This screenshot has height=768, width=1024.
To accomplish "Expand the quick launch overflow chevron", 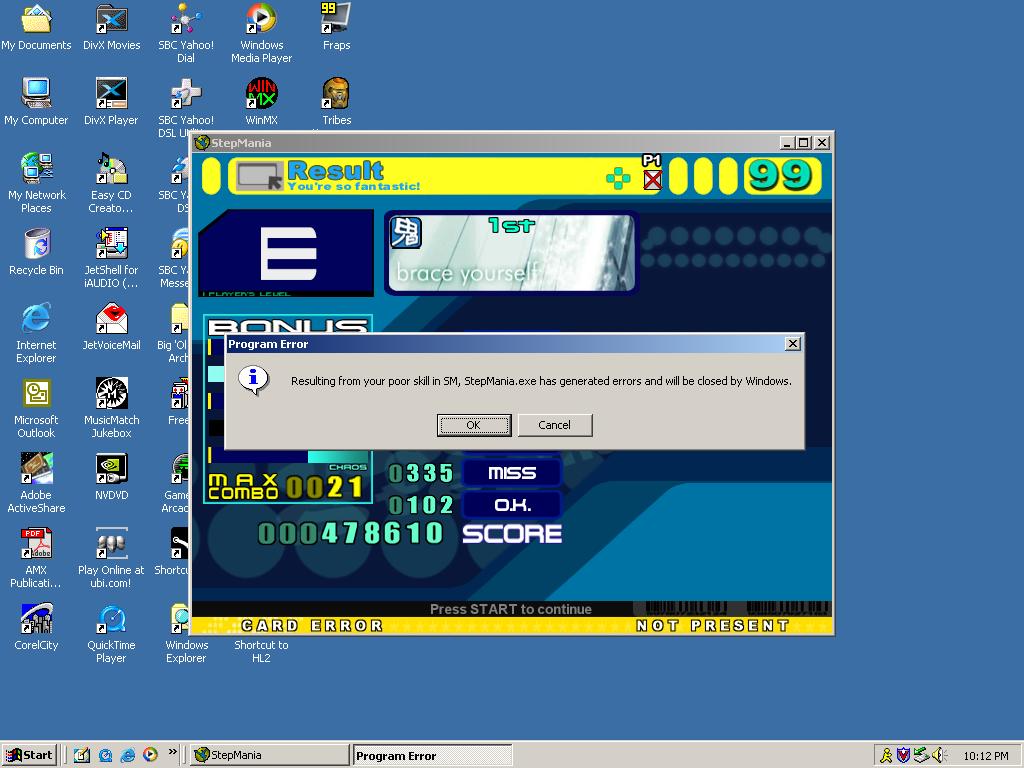I will tap(172, 752).
